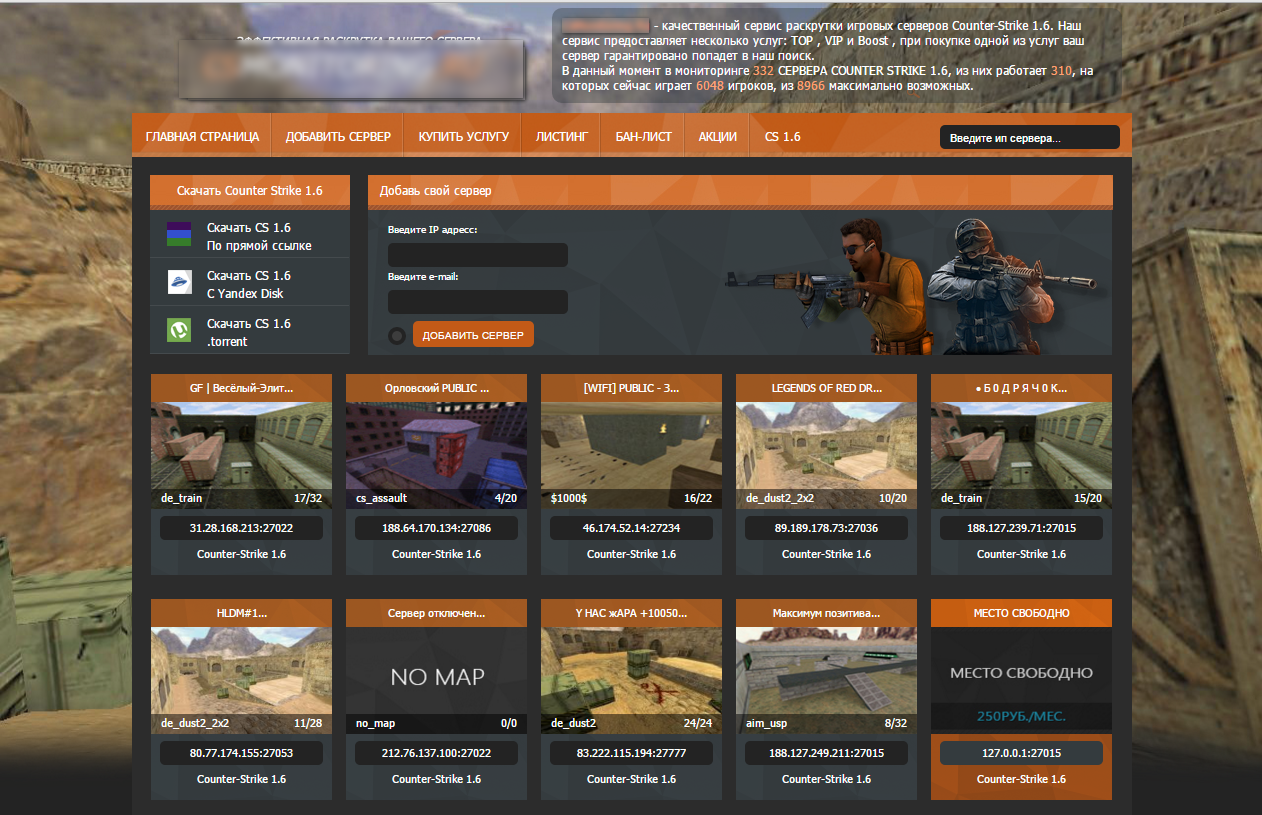1262x815 pixels.
Task: Click the Yandex Disk download icon
Action: coord(179,282)
